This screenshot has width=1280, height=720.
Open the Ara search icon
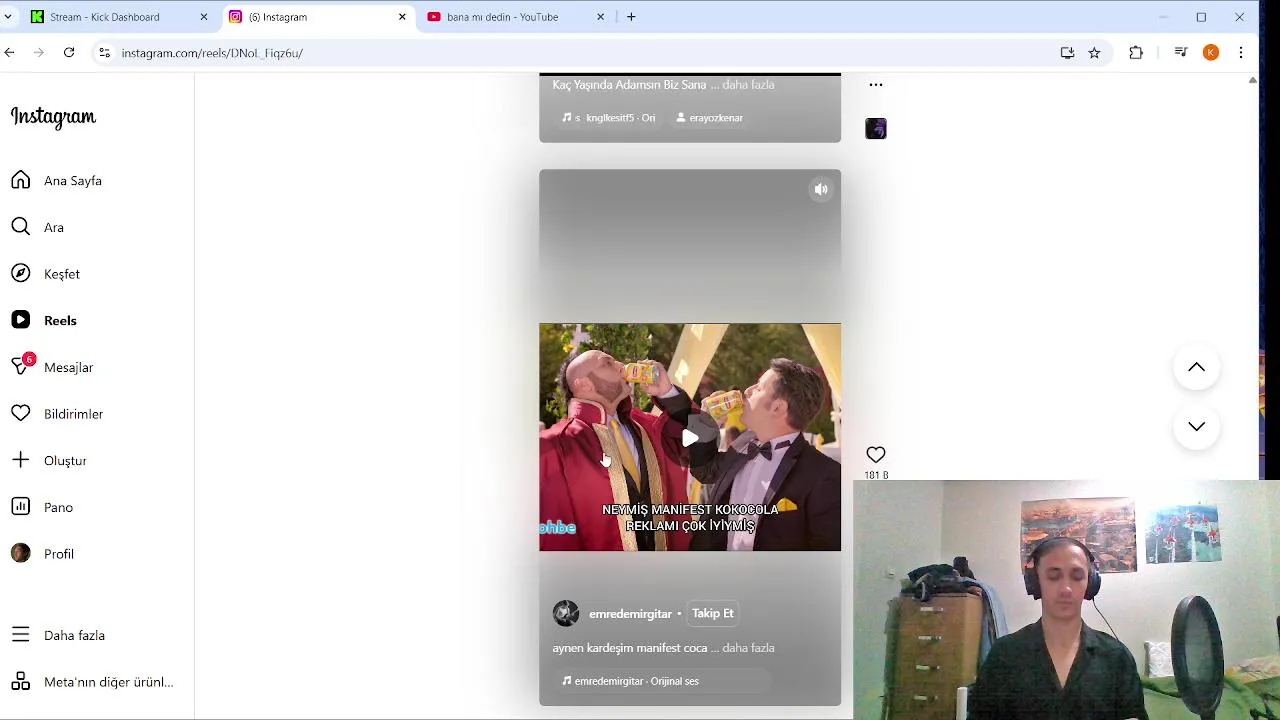21,227
